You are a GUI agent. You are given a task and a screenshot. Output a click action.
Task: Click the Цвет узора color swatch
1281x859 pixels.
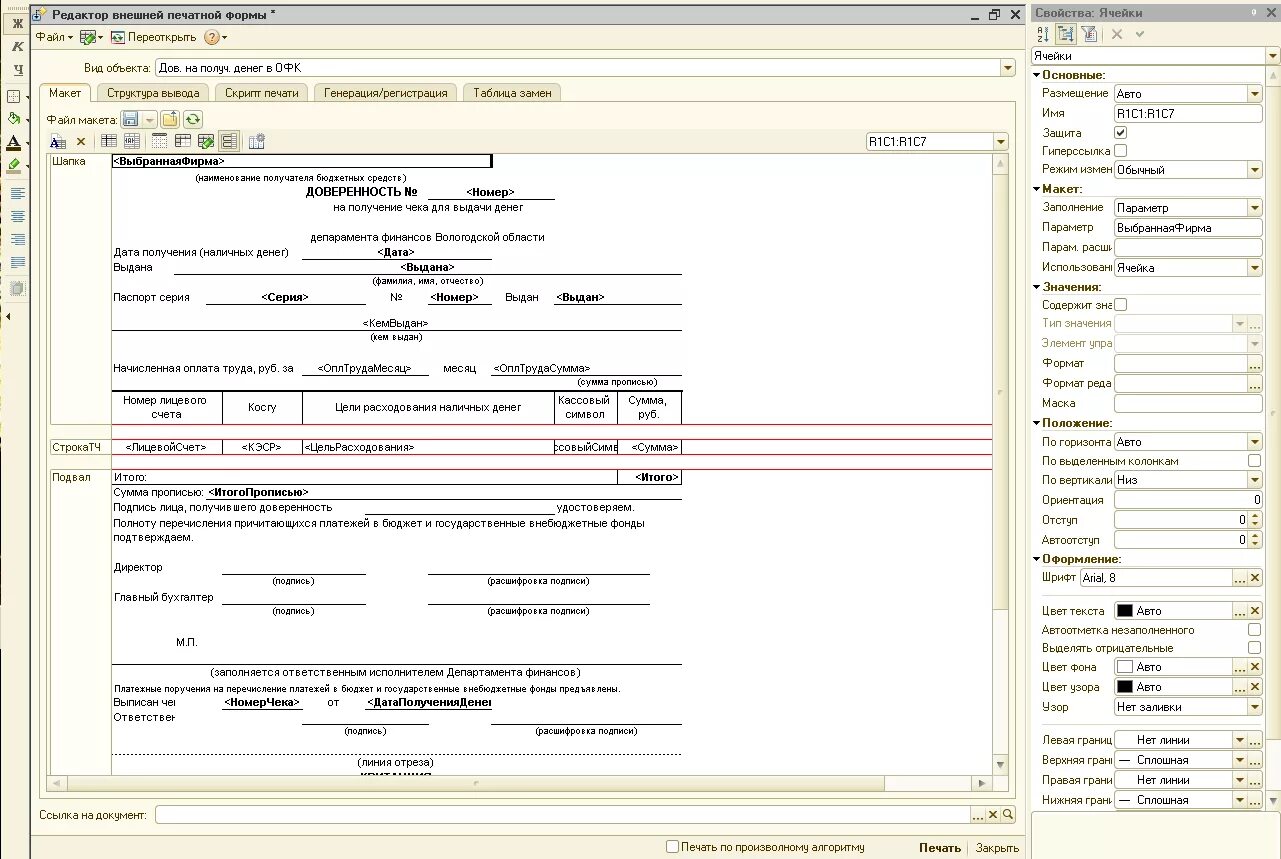pyautogui.click(x=1125, y=687)
